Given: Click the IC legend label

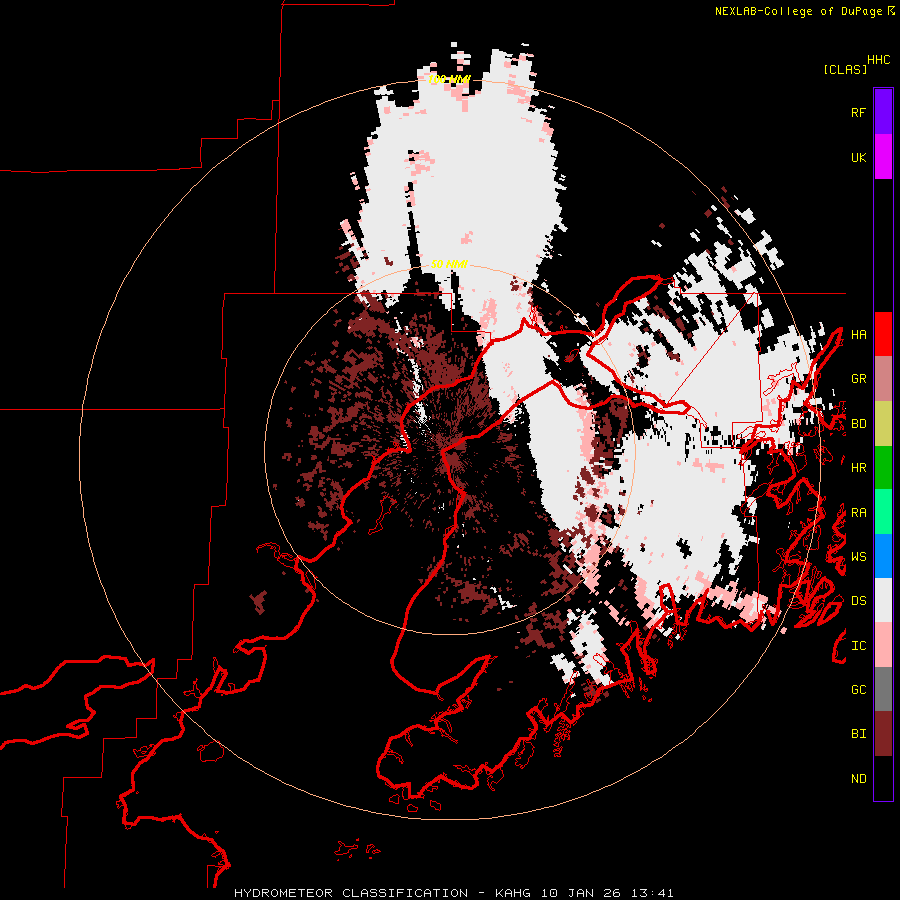Looking at the screenshot, I should pos(858,646).
